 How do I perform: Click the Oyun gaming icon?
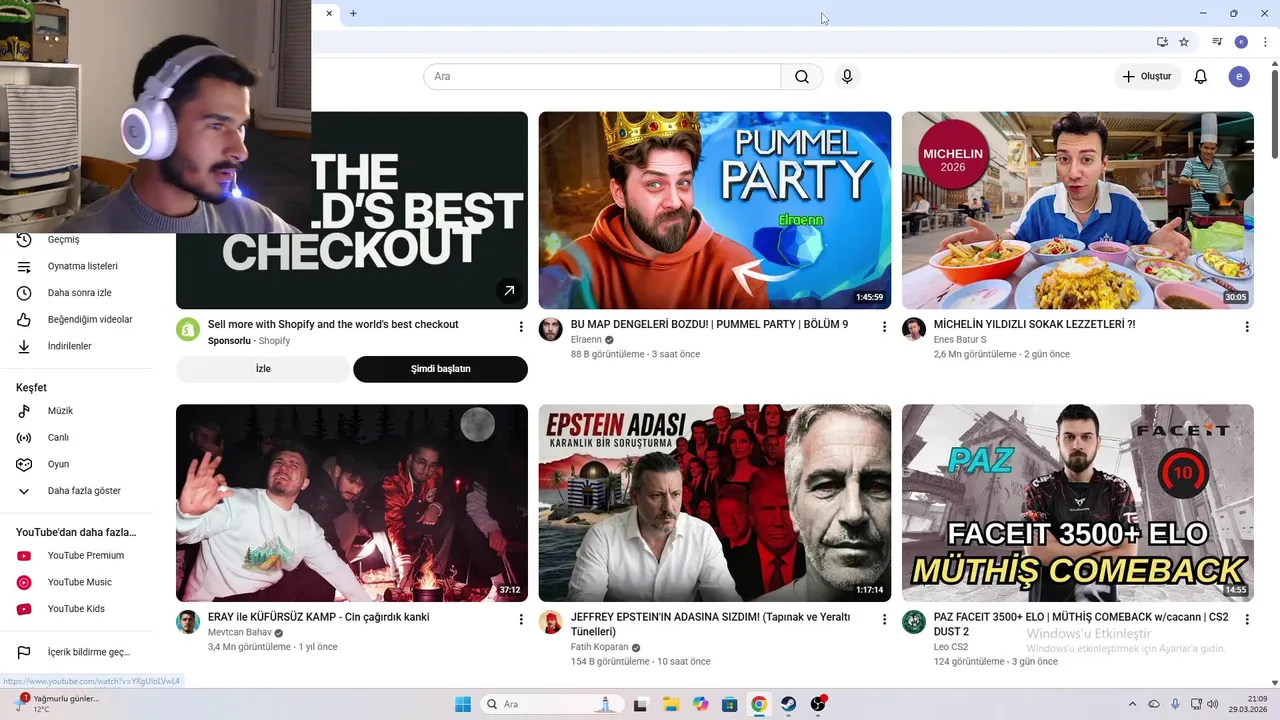[x=24, y=464]
